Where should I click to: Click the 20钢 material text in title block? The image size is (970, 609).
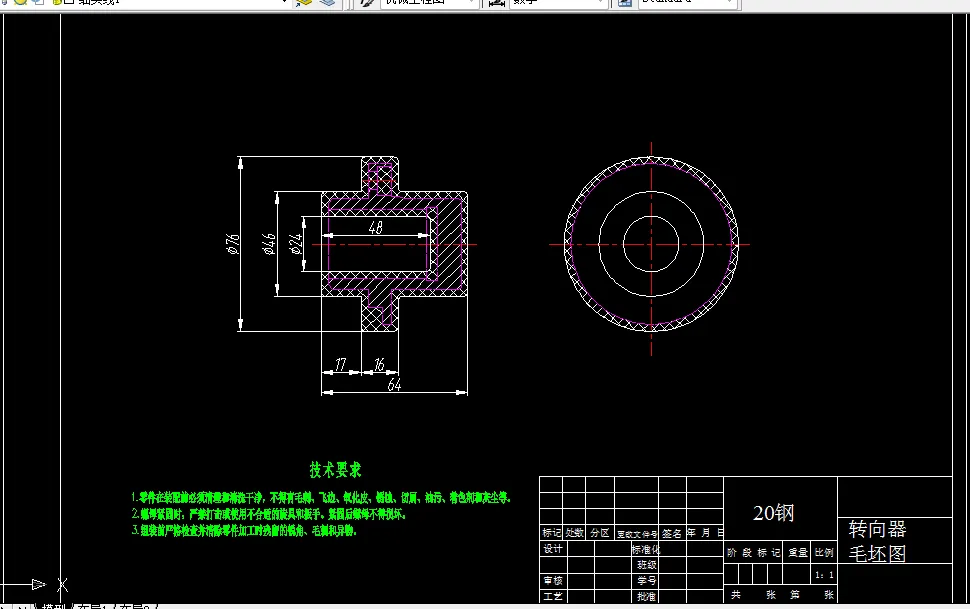point(773,513)
